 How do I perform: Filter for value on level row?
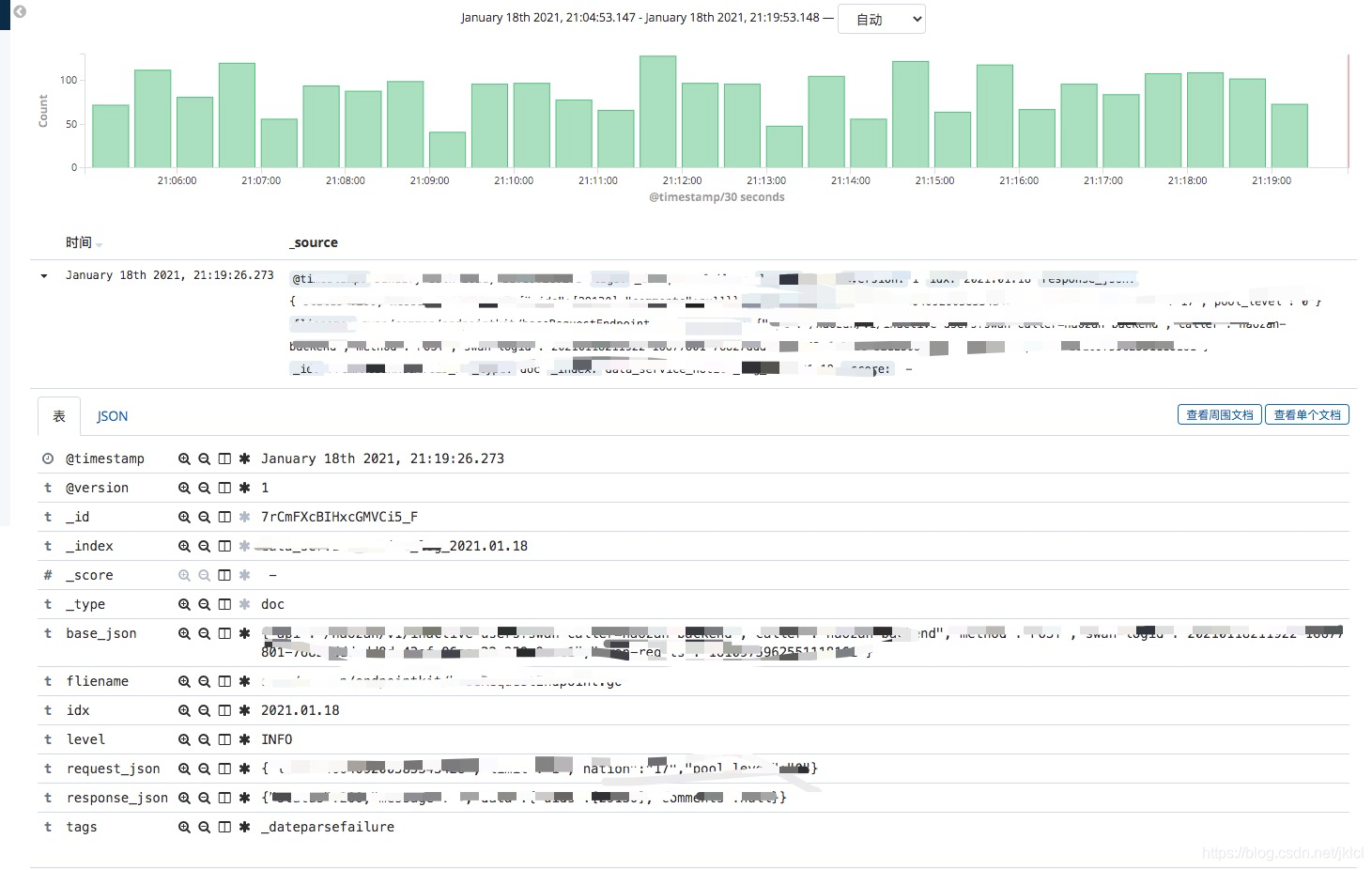coord(184,740)
